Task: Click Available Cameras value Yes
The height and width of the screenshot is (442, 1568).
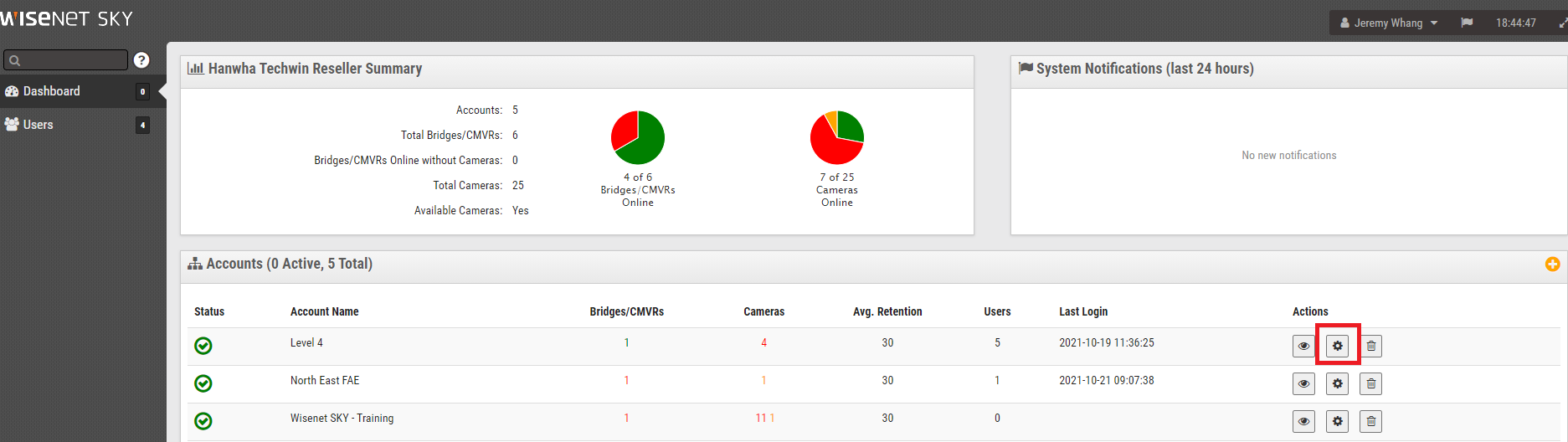Action: click(x=521, y=210)
